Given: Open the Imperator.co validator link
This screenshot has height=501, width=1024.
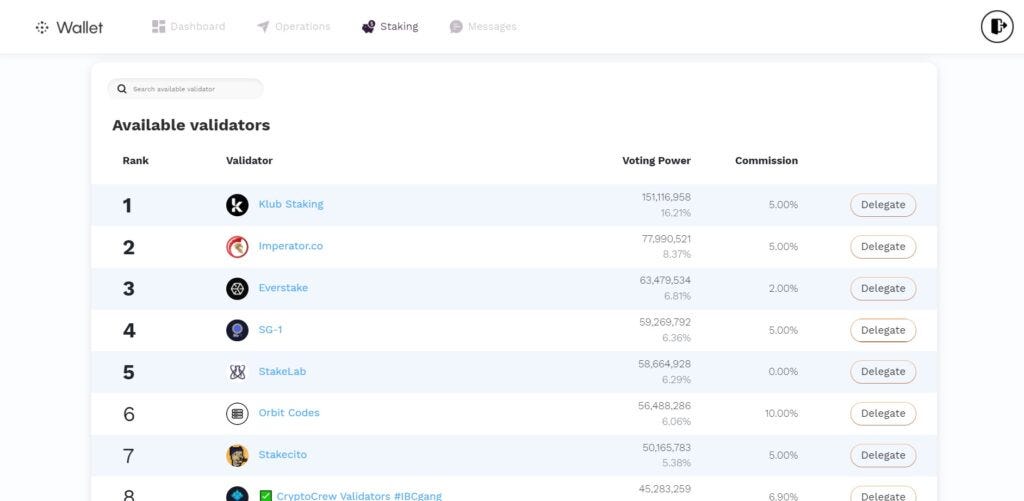Looking at the screenshot, I should [291, 246].
